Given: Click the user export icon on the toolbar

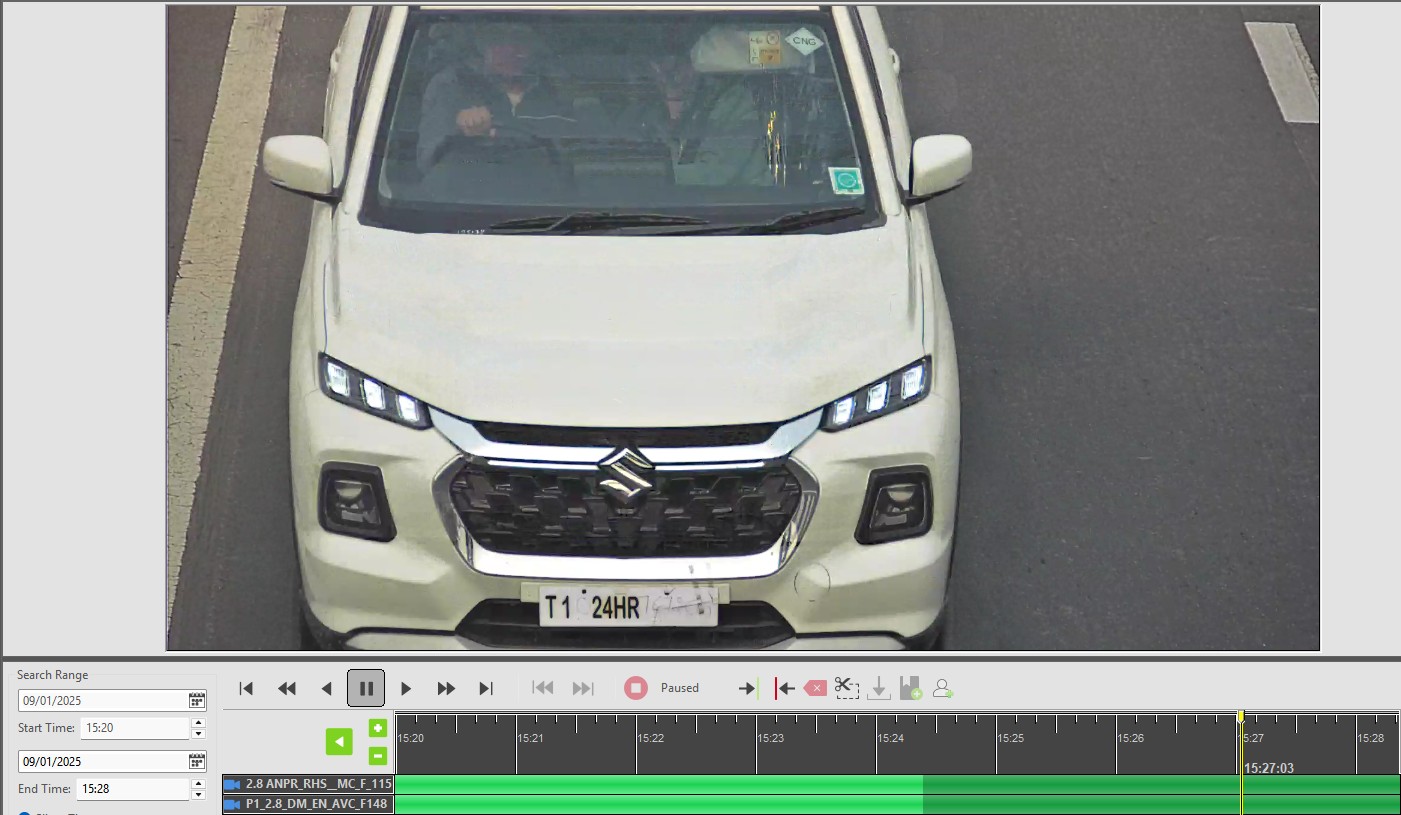Looking at the screenshot, I should point(940,687).
